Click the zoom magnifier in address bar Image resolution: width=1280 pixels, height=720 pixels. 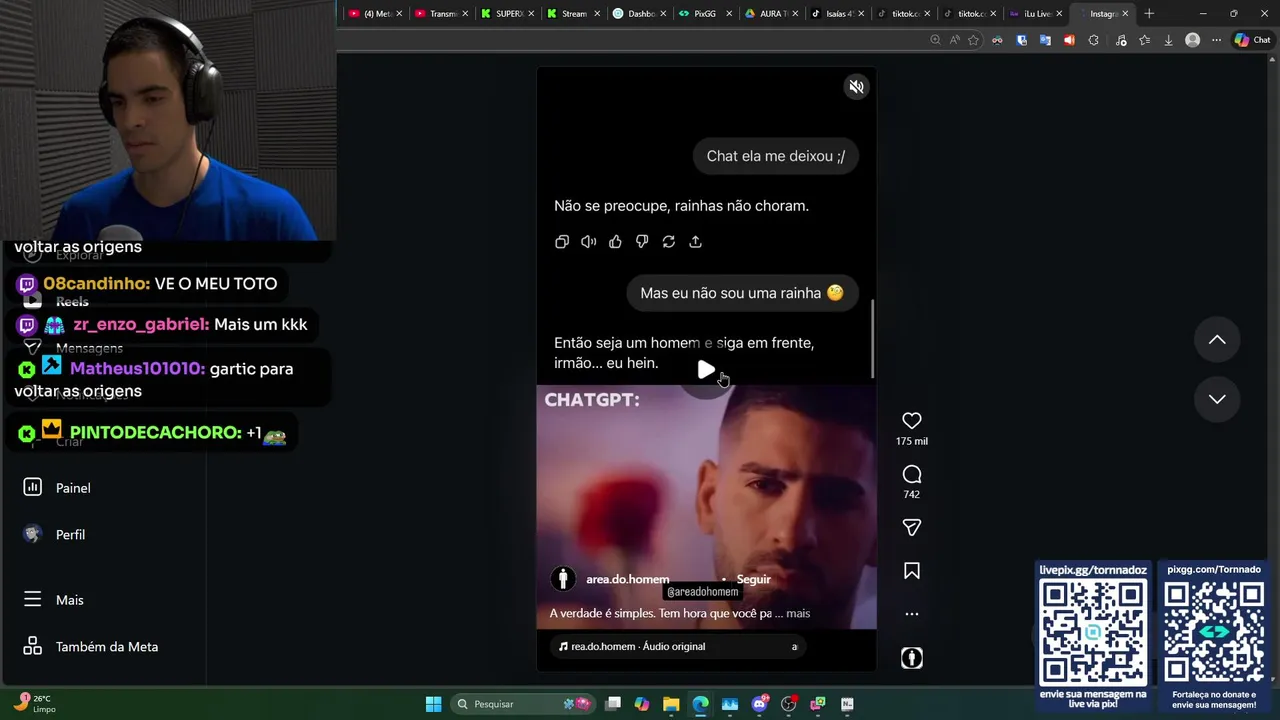click(x=935, y=40)
